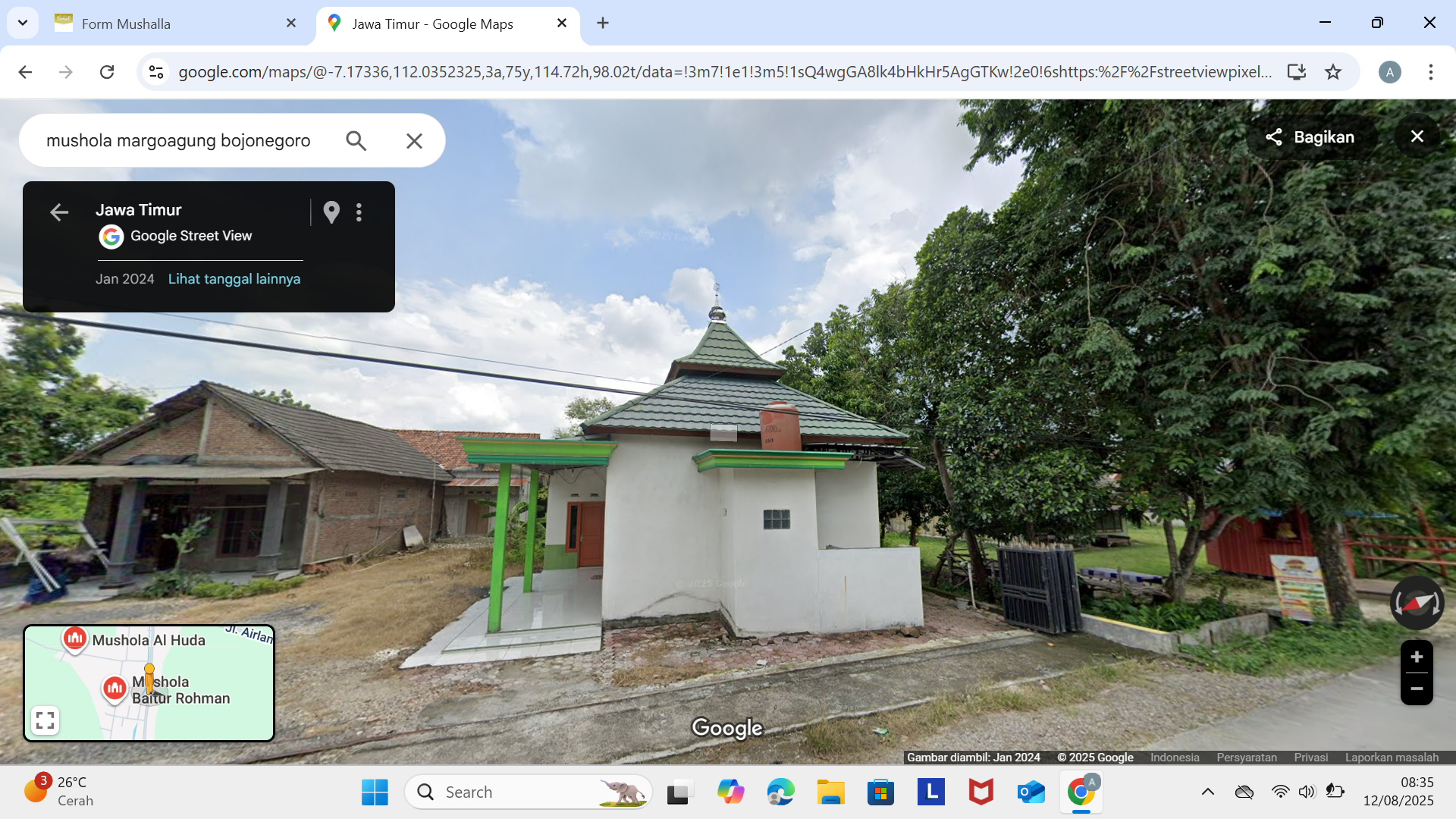Screen dimensions: 1456x819
Task: Click Lihat tanggal lainnya link
Action: tap(234, 279)
